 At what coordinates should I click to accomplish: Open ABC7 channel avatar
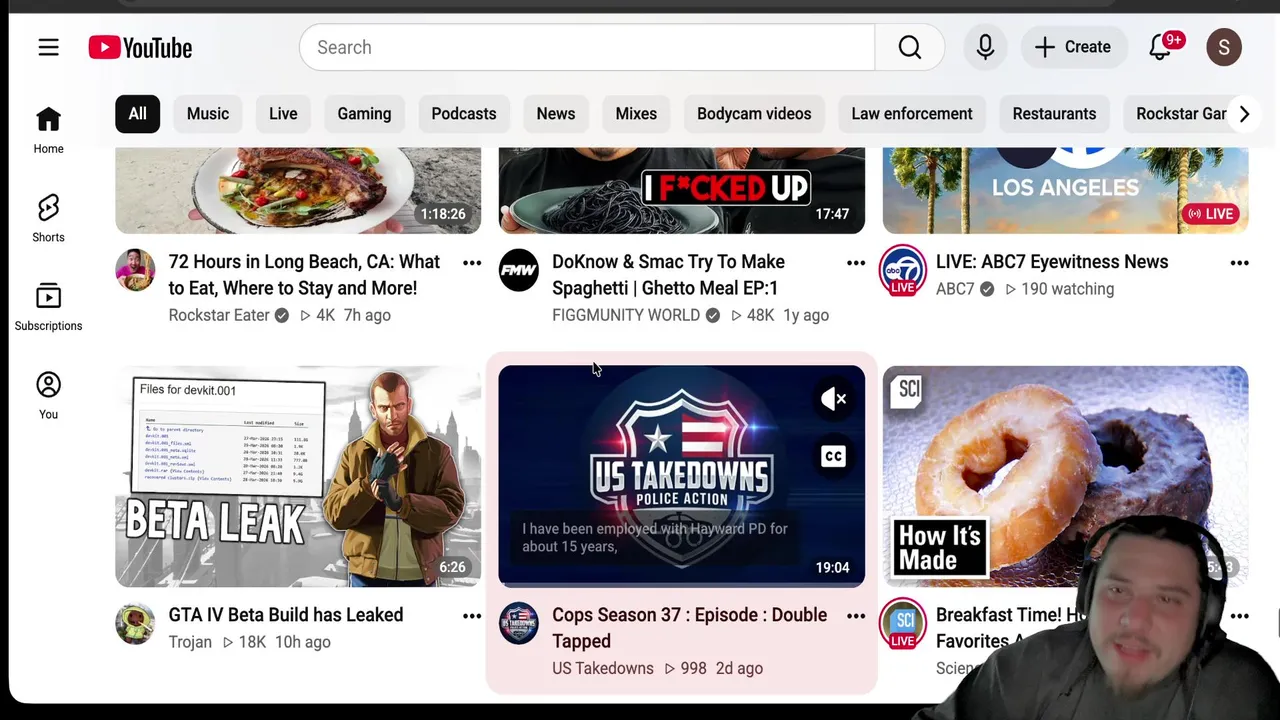click(x=903, y=270)
